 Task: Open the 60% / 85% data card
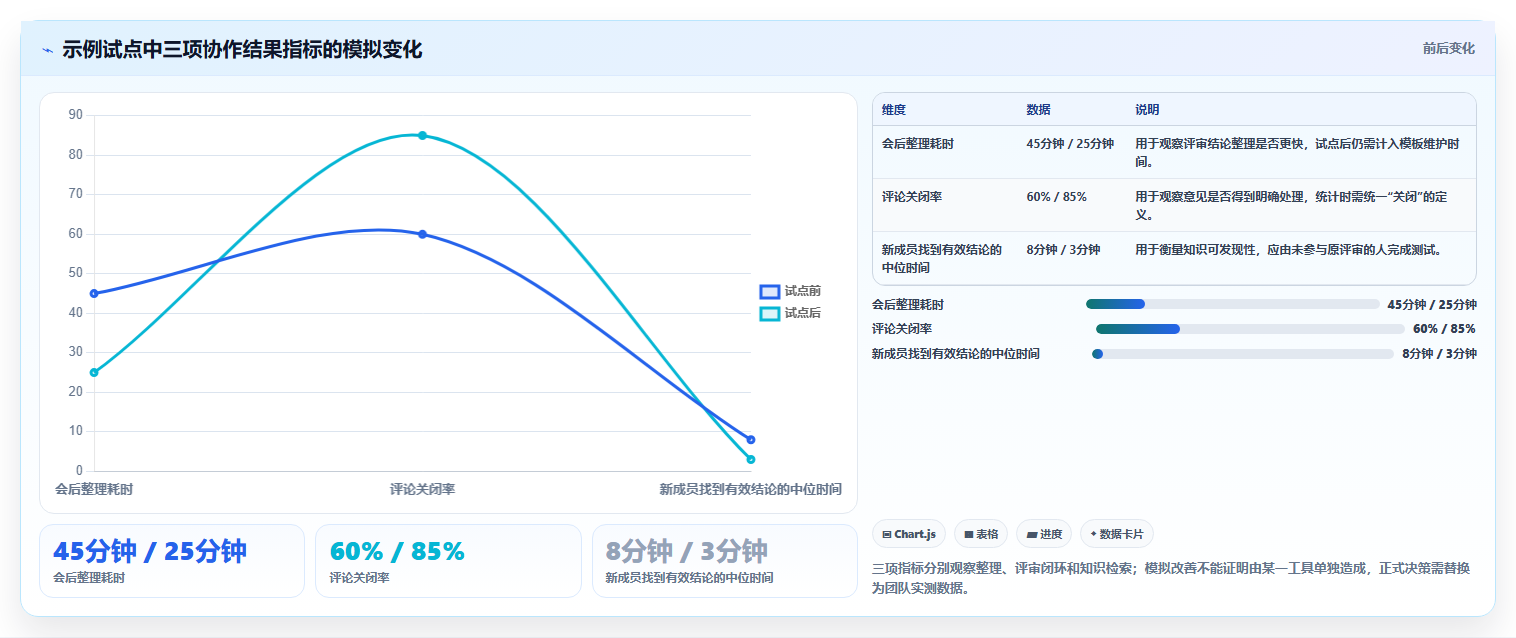[x=448, y=561]
